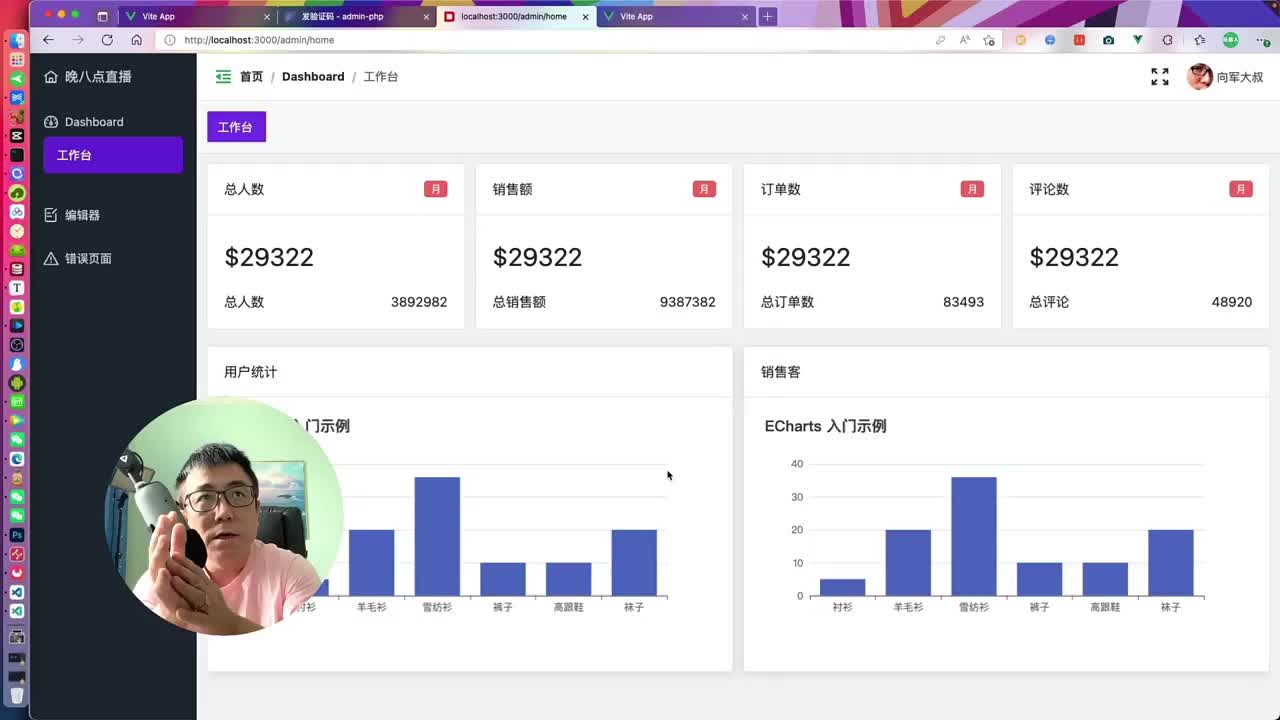Switch to the 发验证码 - admin-php tab
The image size is (1280, 720).
pos(356,17)
